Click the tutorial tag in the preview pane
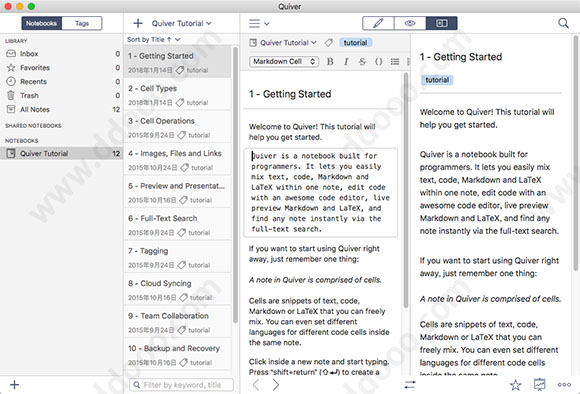The height and width of the screenshot is (394, 580). pyautogui.click(x=437, y=80)
